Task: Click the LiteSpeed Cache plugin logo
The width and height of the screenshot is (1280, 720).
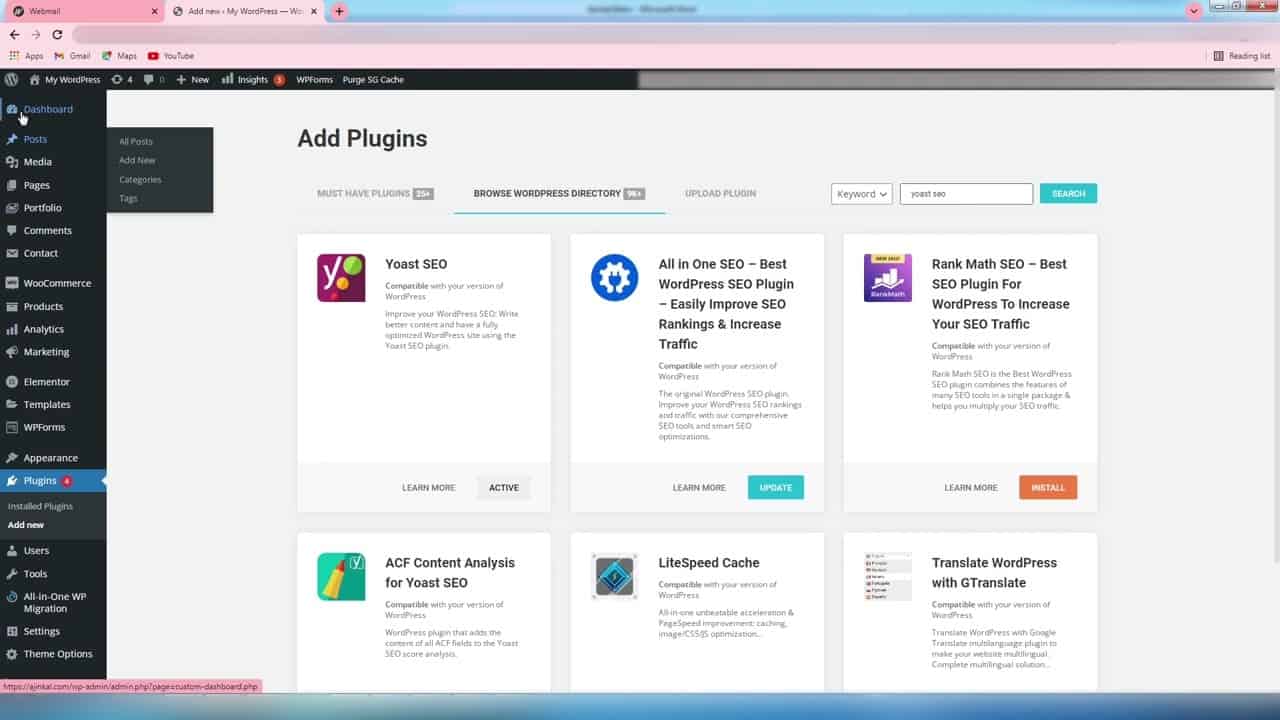Action: tap(614, 576)
